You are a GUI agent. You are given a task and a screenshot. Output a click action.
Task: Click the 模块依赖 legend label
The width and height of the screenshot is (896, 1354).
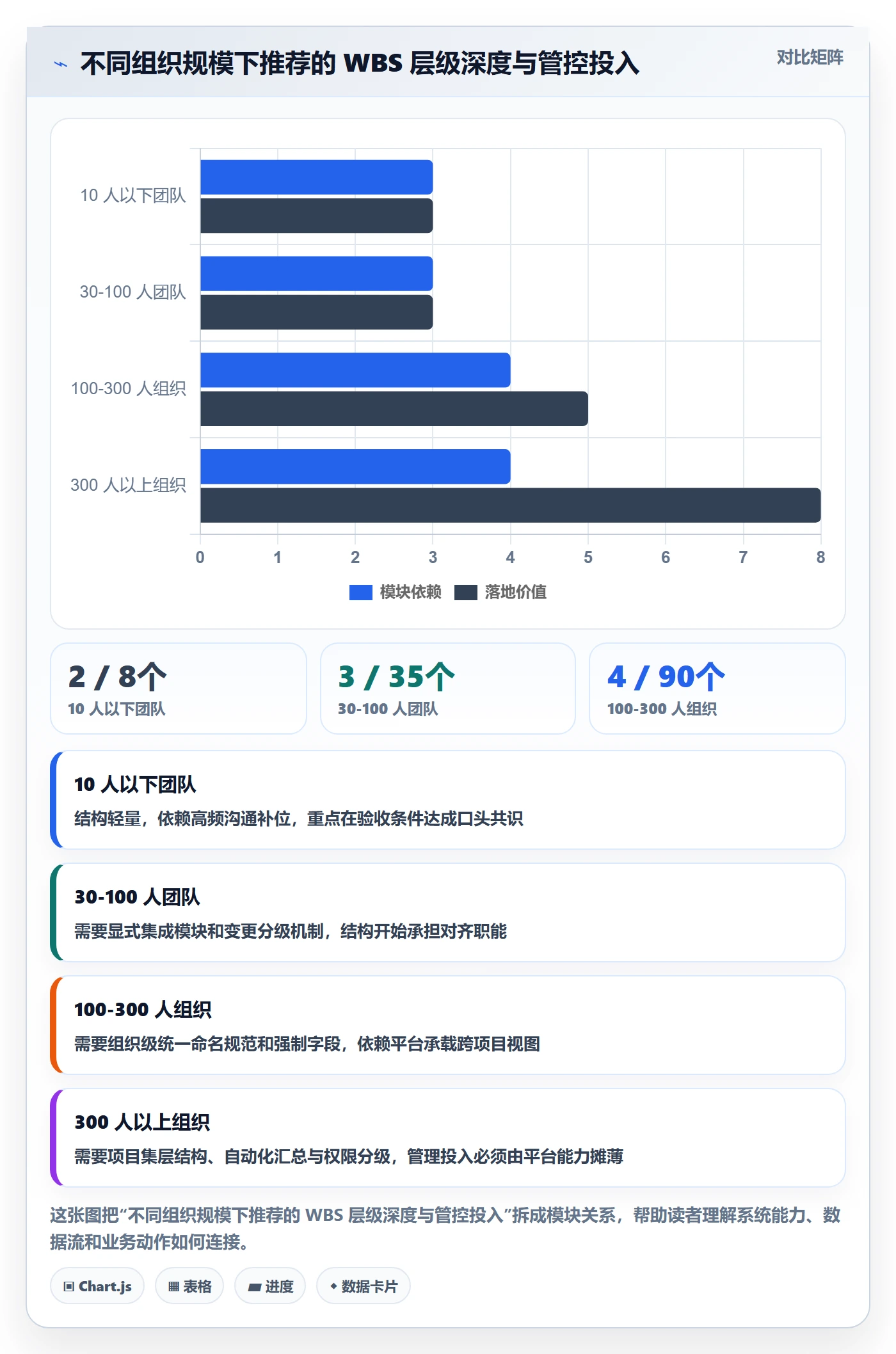(410, 593)
